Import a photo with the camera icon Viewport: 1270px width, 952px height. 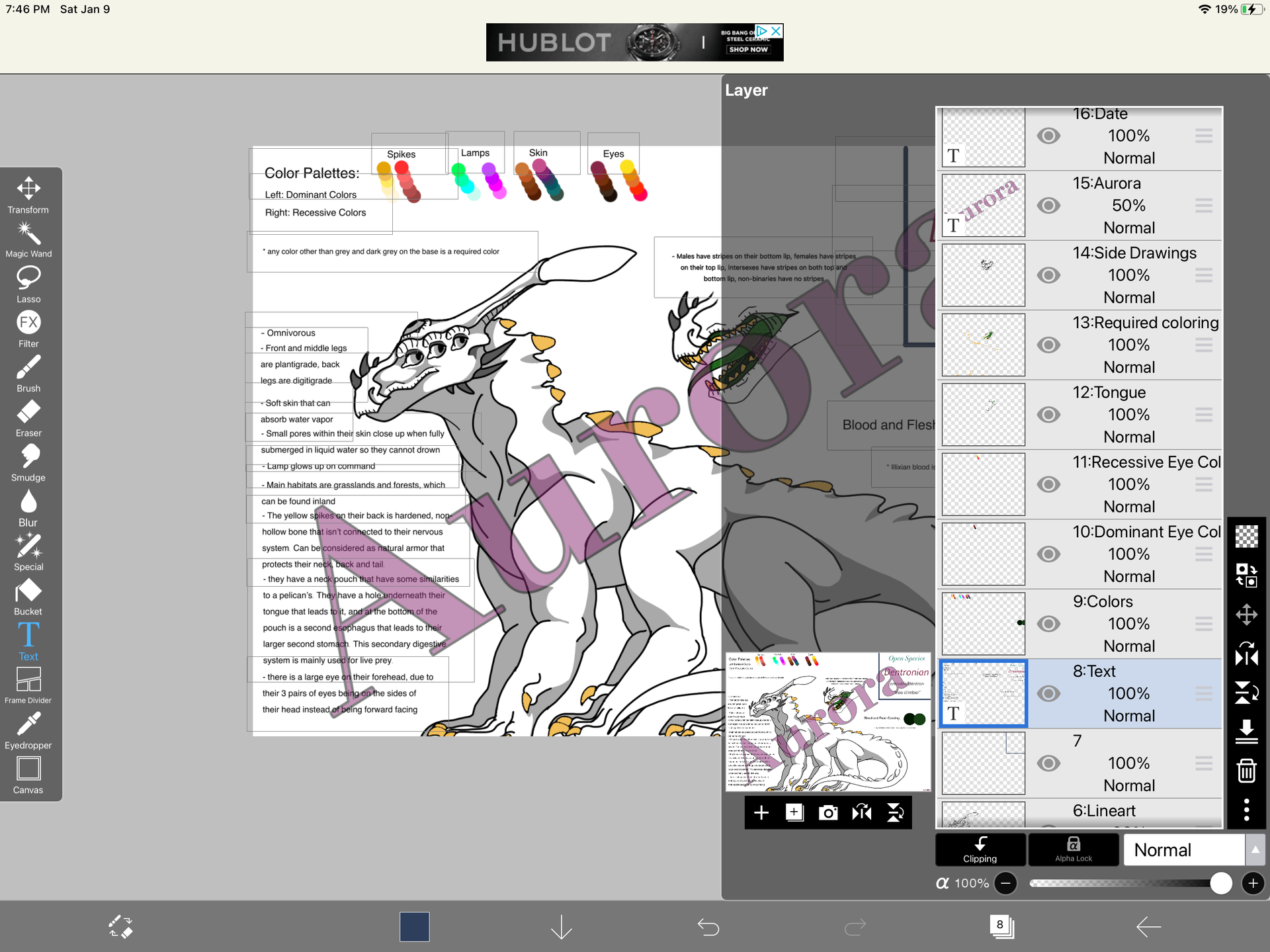pyautogui.click(x=828, y=812)
